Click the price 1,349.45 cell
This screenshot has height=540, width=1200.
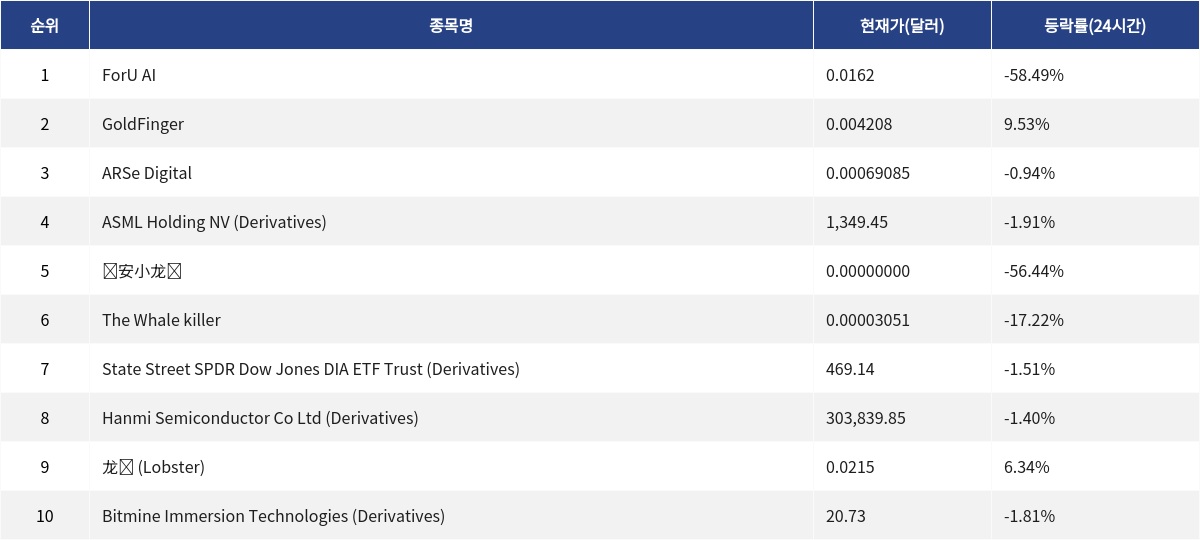coord(857,222)
